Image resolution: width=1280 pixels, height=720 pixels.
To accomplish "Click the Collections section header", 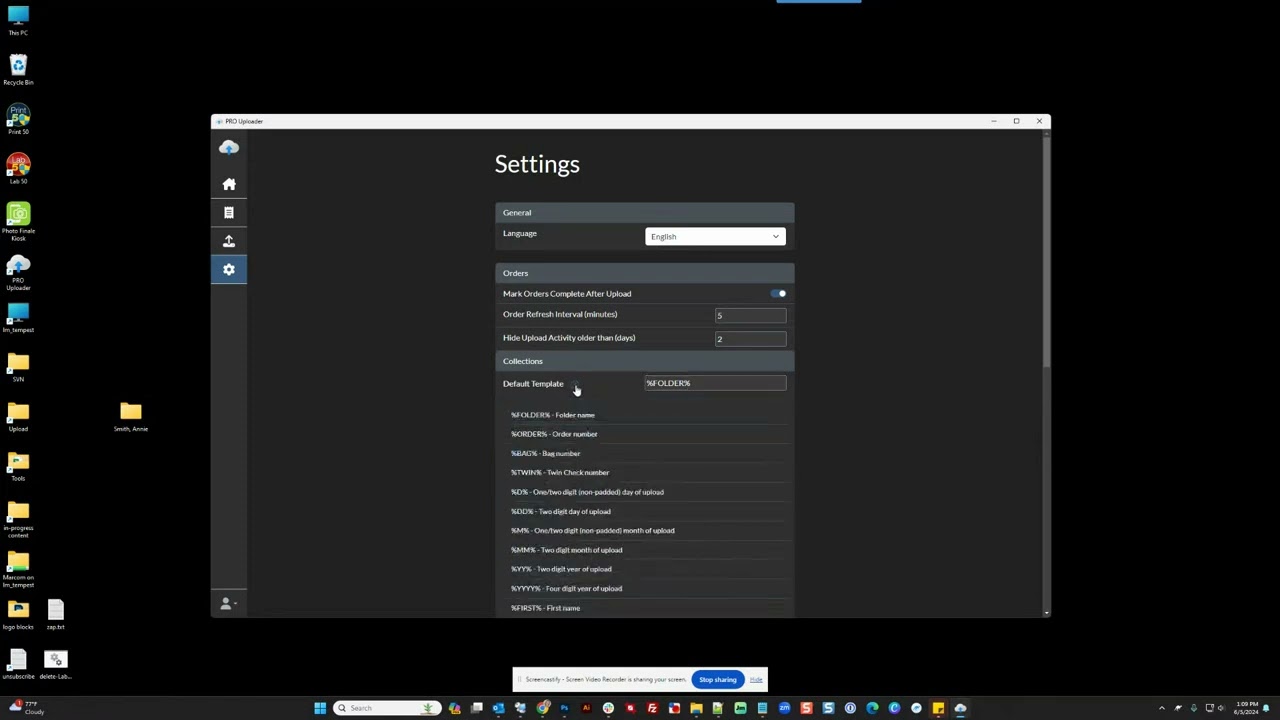I will coord(645,361).
